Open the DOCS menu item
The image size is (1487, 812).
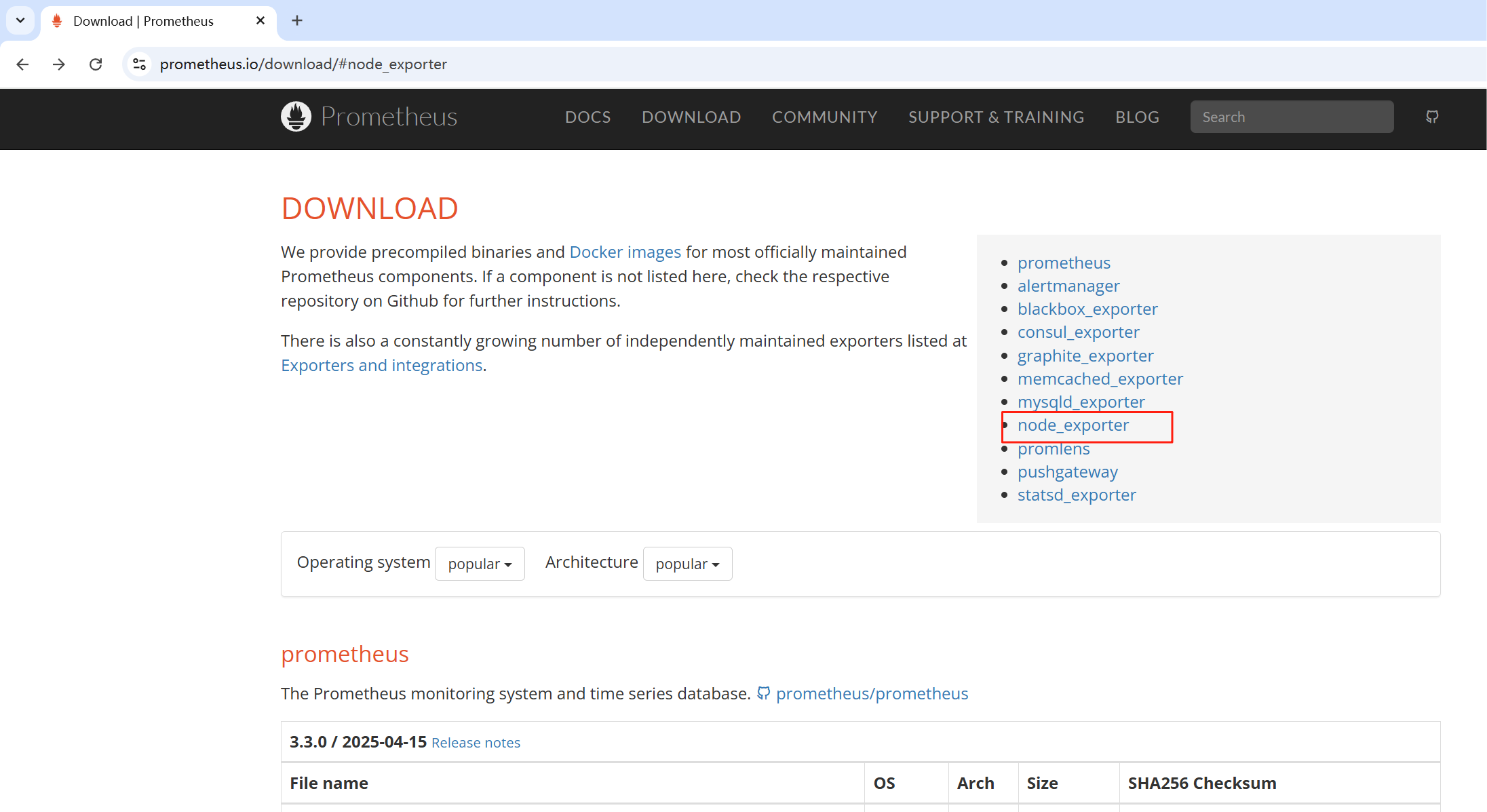(x=587, y=117)
